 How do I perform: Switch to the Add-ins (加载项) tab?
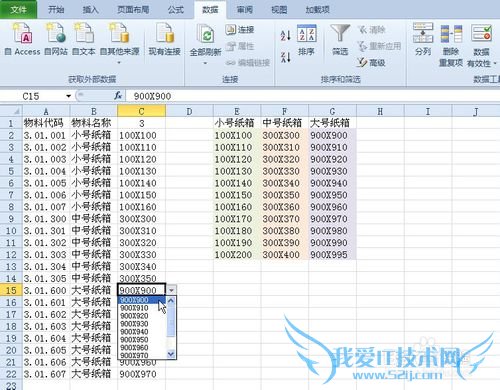pos(317,9)
